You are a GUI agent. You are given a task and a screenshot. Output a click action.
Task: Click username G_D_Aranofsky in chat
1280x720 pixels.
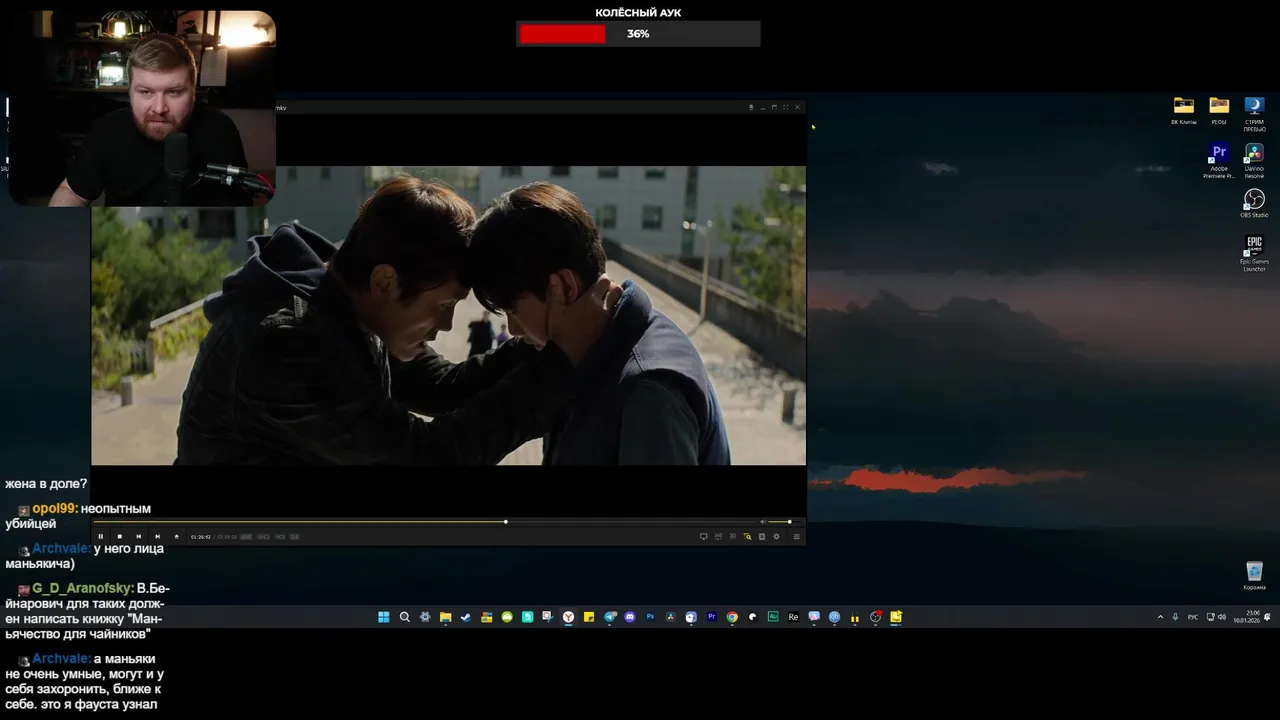82,589
